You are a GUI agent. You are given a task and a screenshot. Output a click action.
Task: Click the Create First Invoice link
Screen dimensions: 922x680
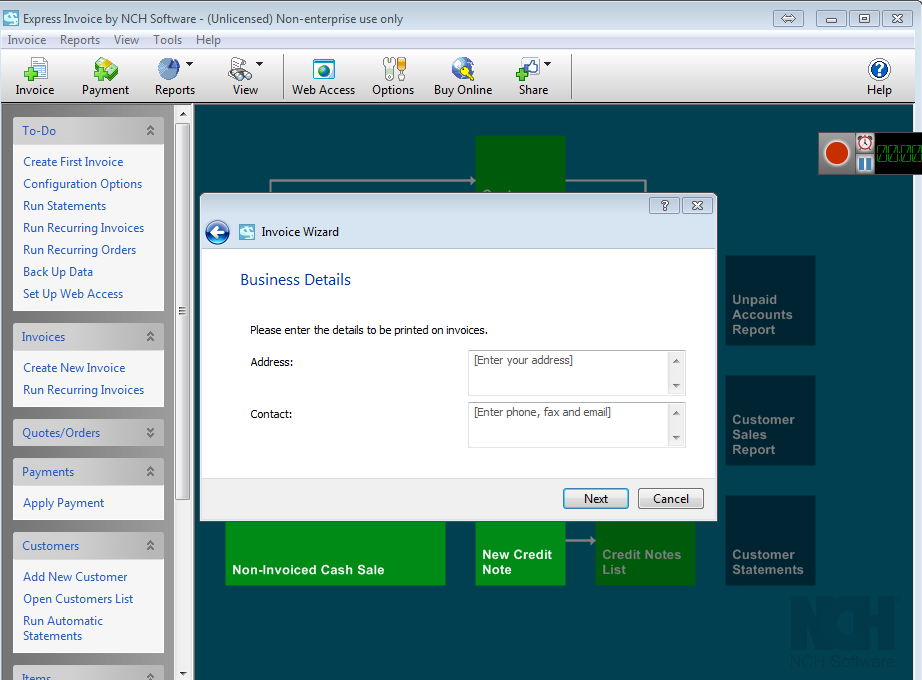point(74,162)
